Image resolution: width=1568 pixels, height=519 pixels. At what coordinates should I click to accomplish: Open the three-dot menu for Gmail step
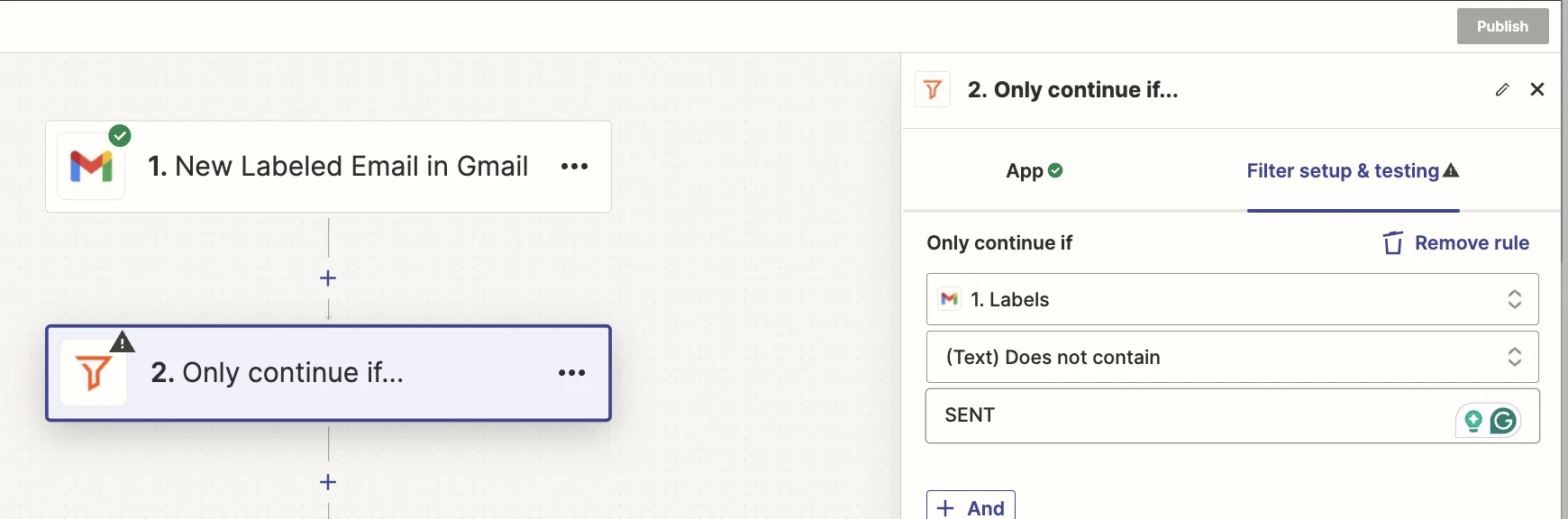[574, 167]
